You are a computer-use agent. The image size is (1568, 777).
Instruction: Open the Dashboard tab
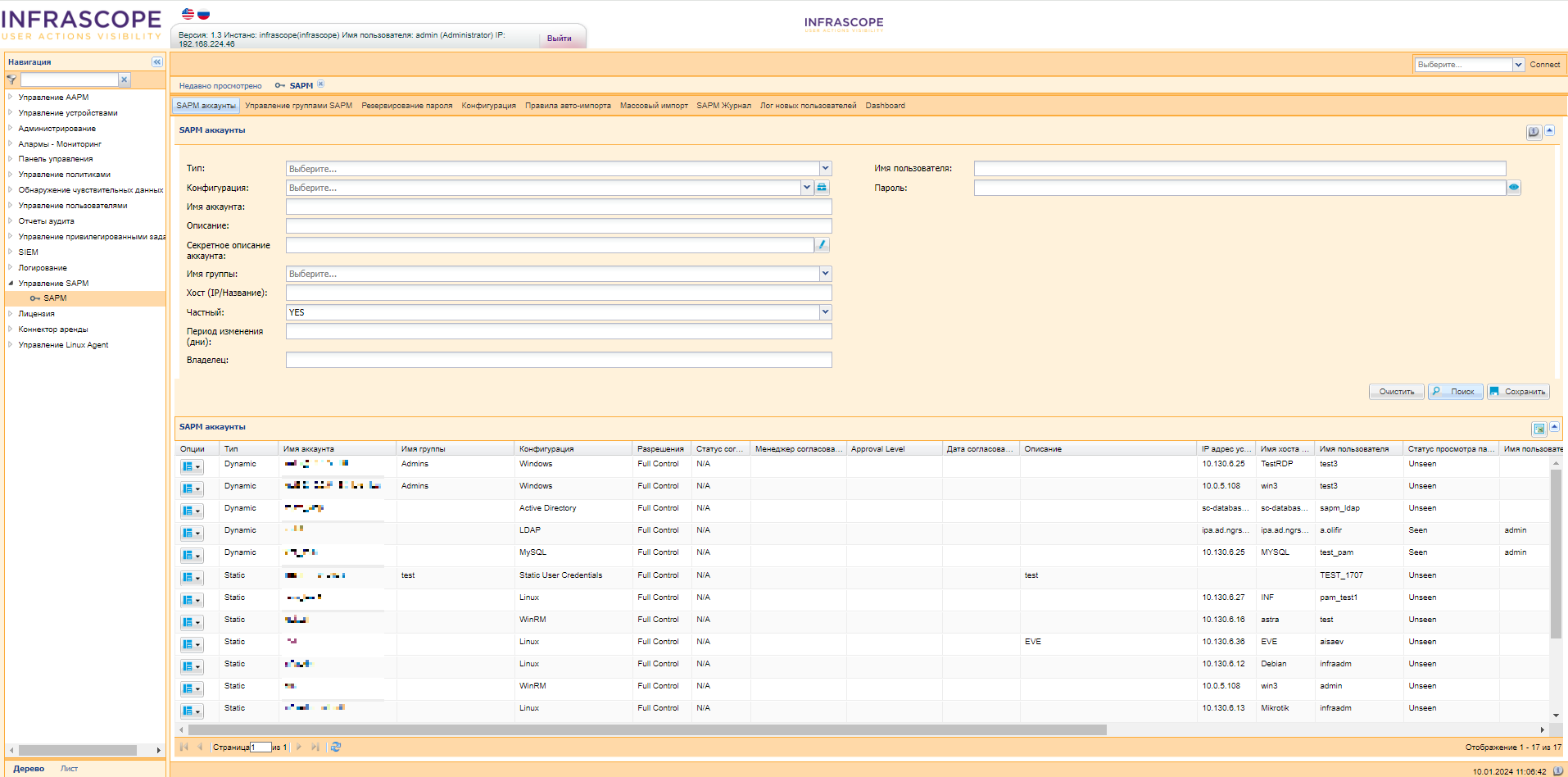885,106
